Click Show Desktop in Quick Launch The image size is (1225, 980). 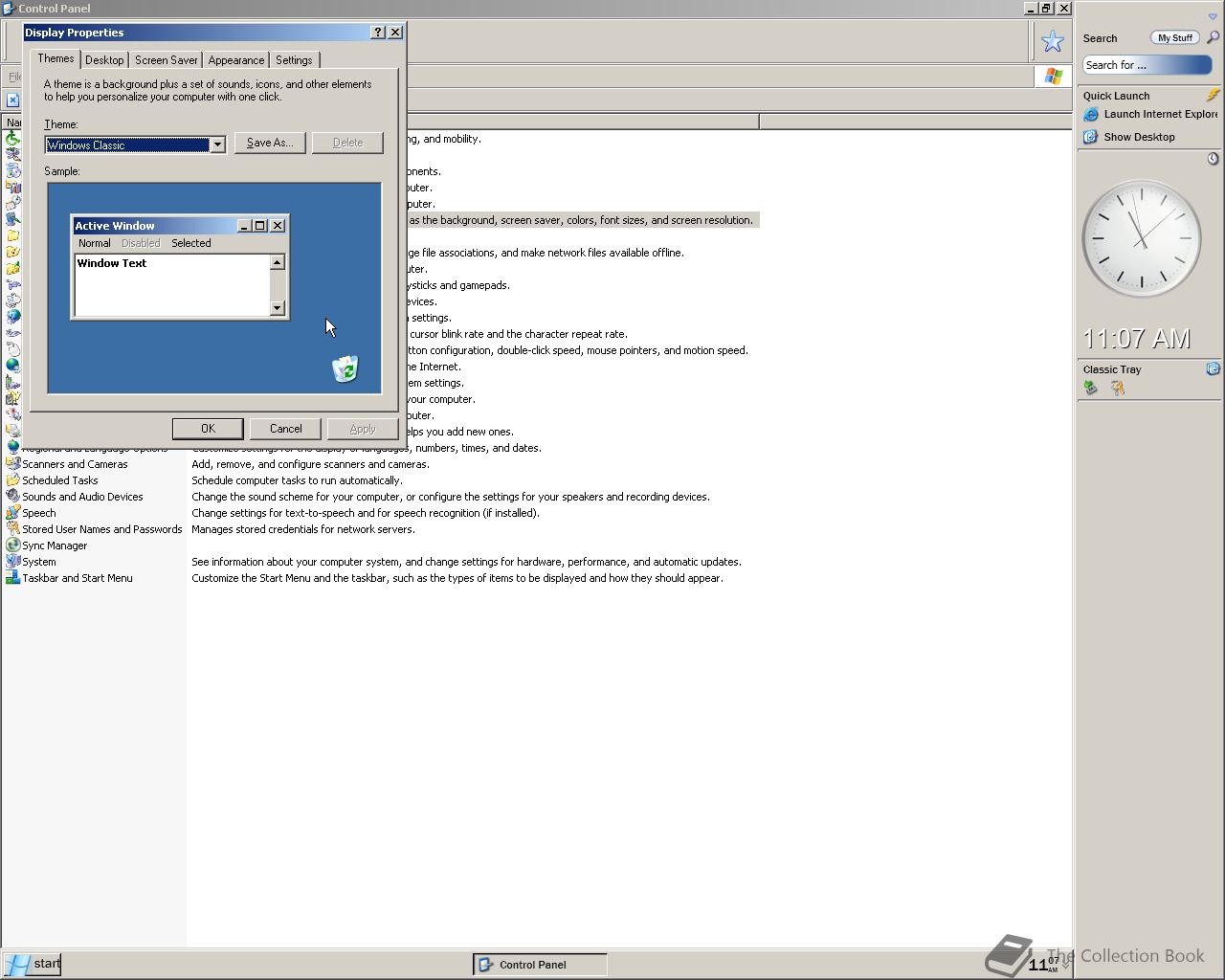point(1139,137)
